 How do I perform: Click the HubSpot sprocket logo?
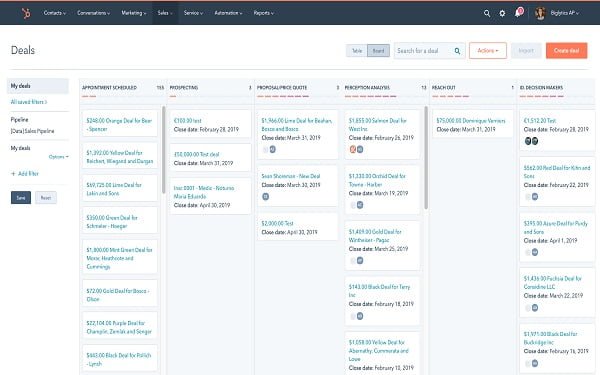tap(26, 13)
